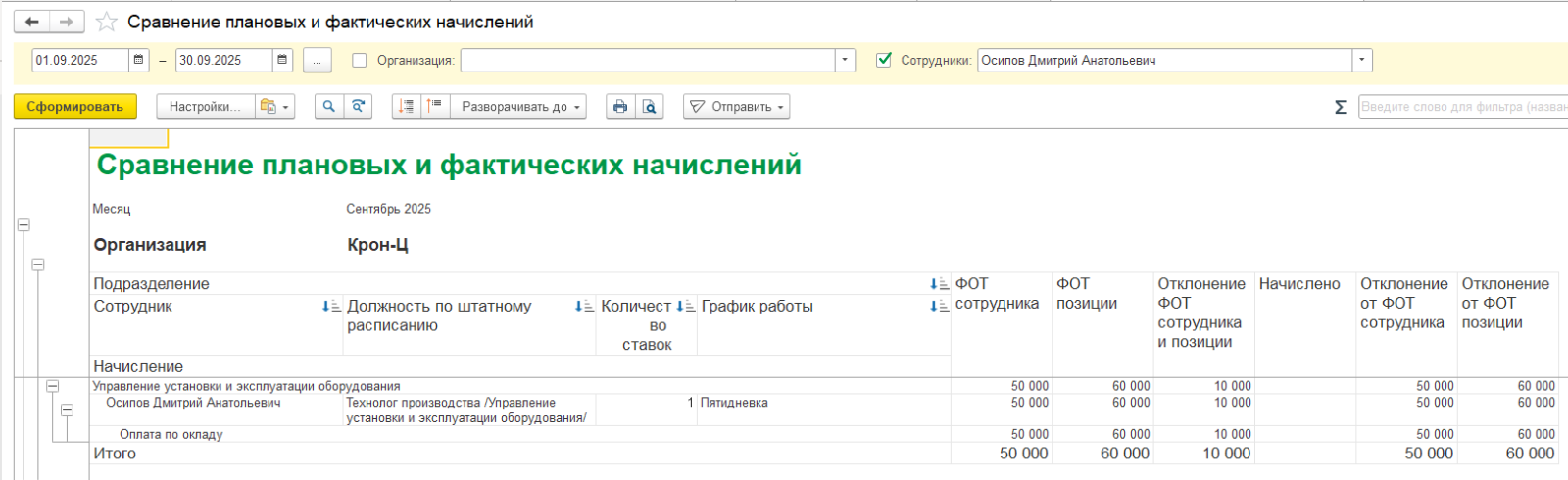The height and width of the screenshot is (480, 1568).
Task: Uncheck the Сотрудники filter checkbox
Action: coord(884,60)
